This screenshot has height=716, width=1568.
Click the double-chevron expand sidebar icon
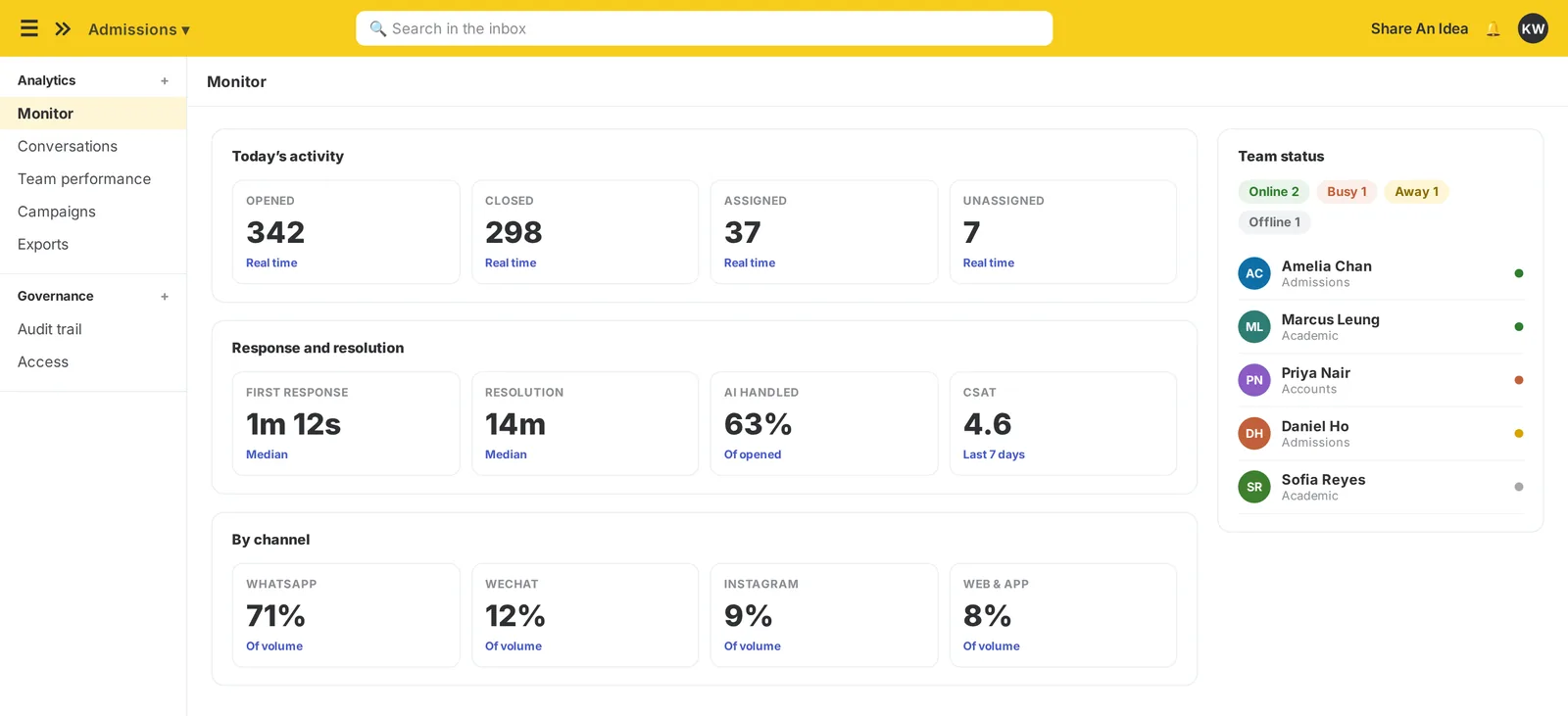(63, 28)
